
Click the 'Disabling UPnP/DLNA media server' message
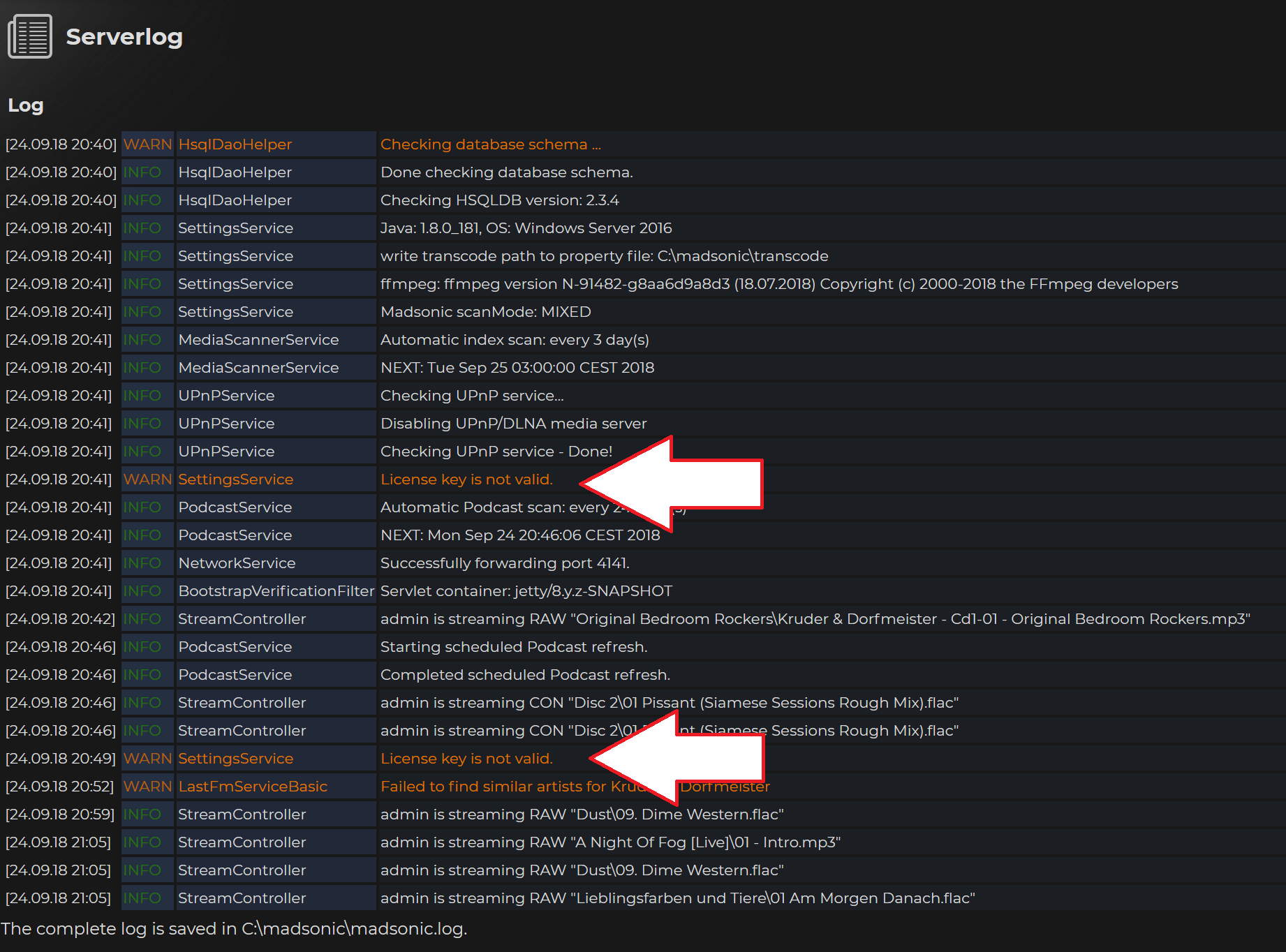click(513, 424)
